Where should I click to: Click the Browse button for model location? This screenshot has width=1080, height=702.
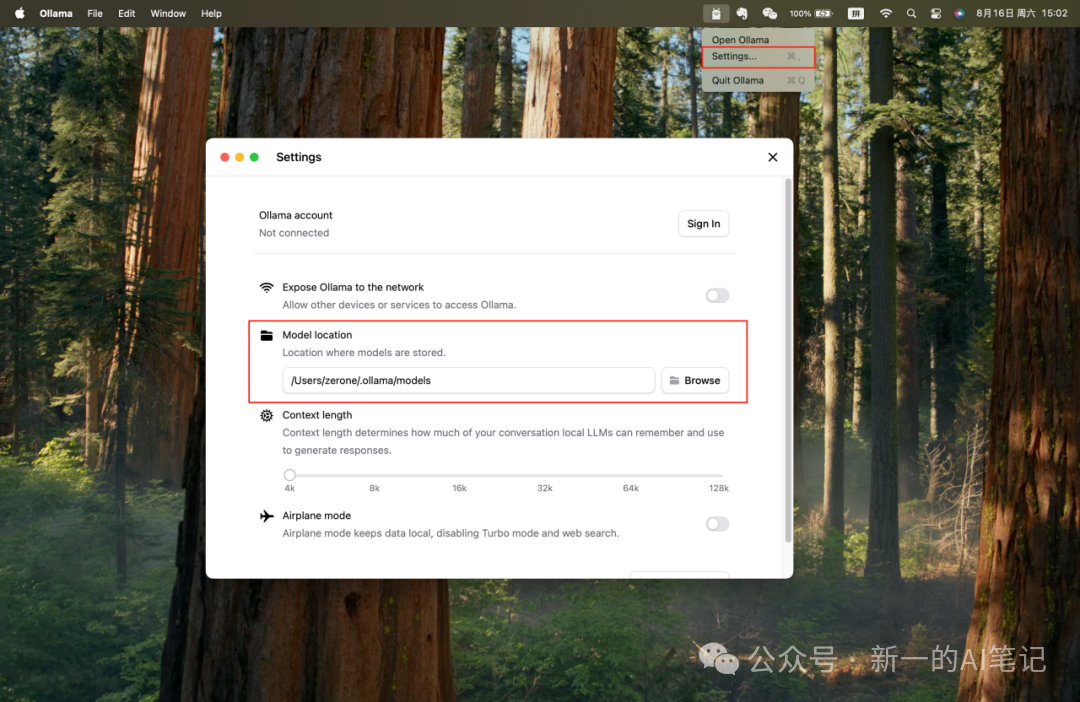click(x=695, y=380)
